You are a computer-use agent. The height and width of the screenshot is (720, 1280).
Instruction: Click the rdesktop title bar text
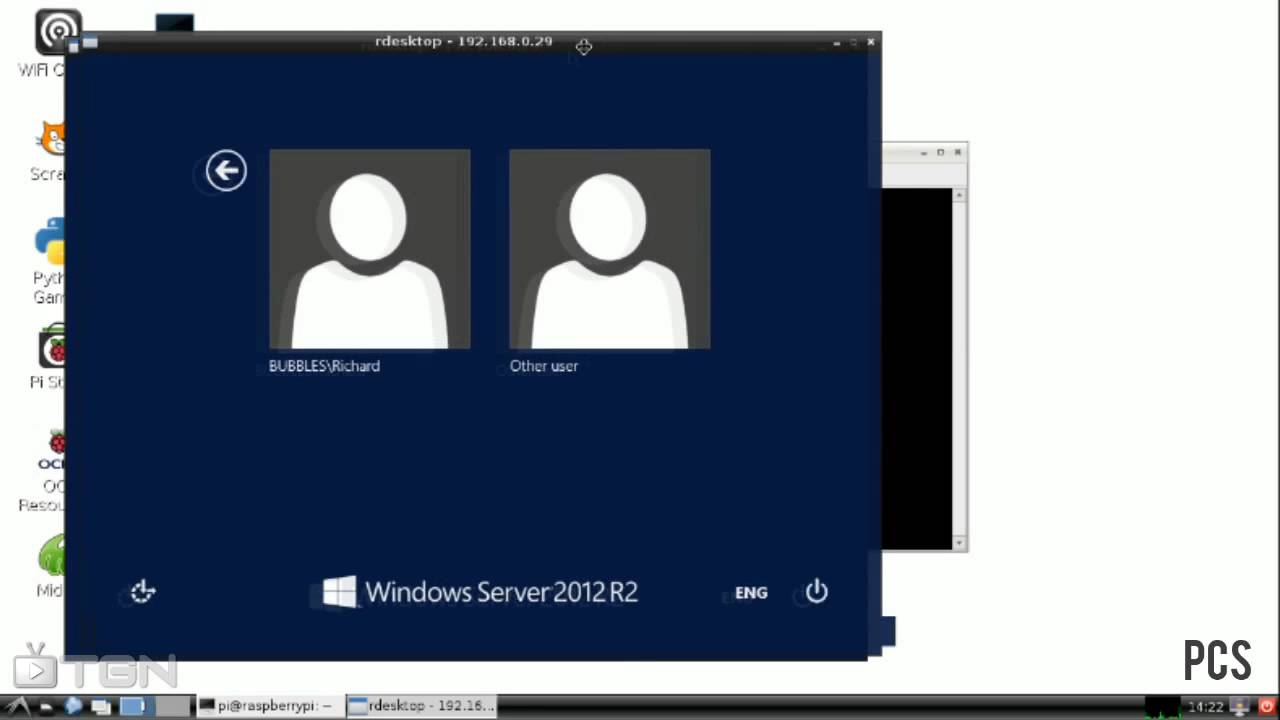click(464, 41)
